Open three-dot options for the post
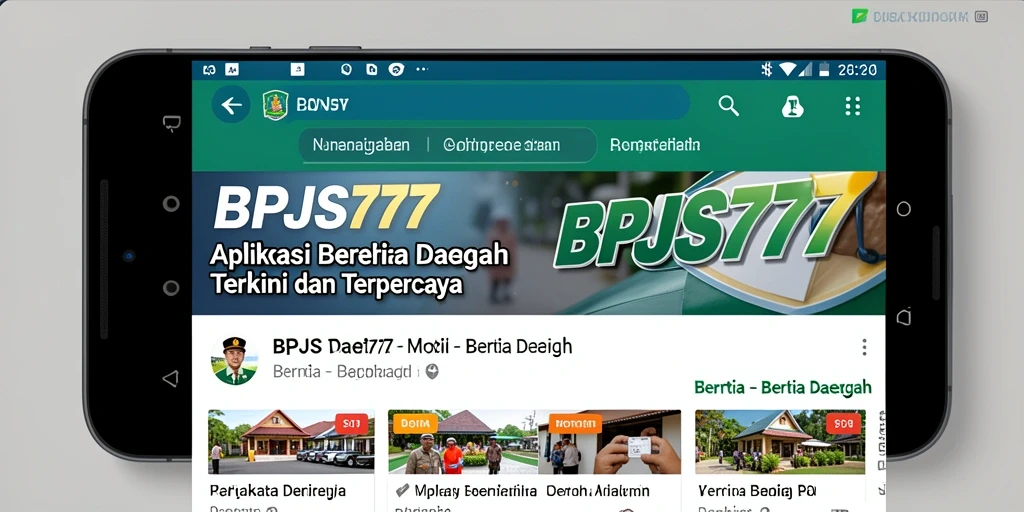Viewport: 1024px width, 512px height. tap(864, 347)
